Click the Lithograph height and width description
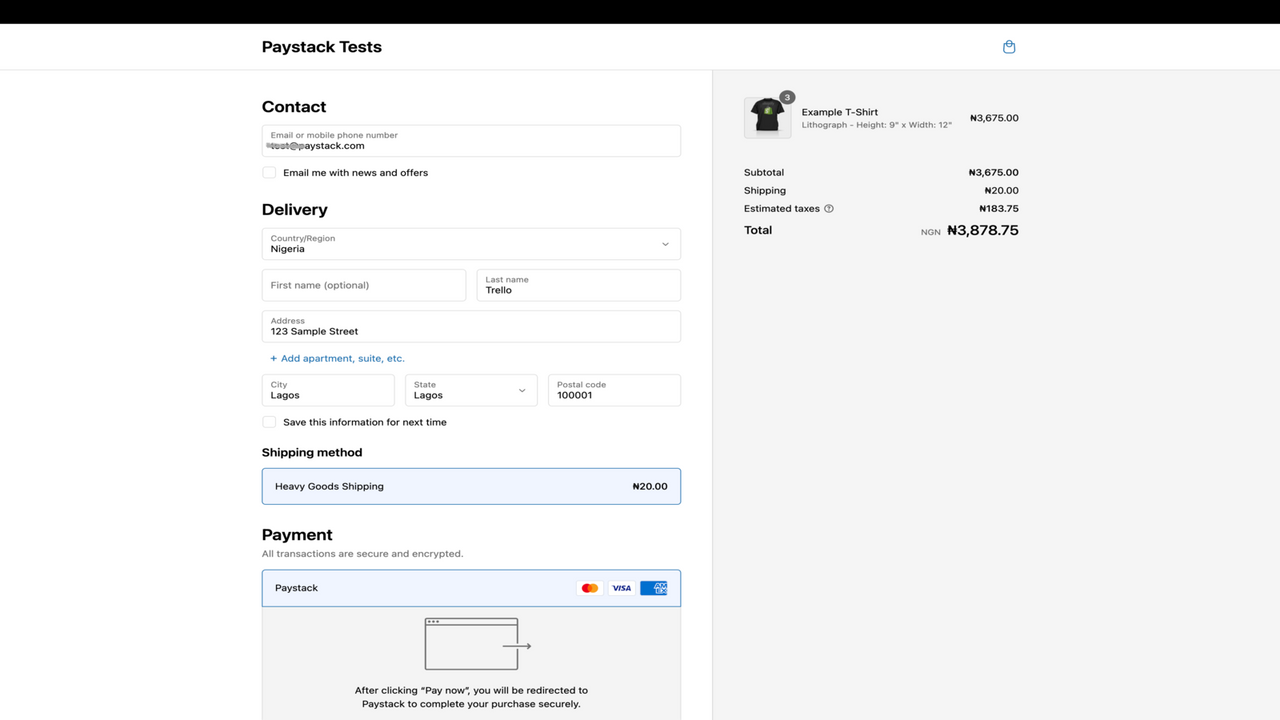This screenshot has width=1280, height=720. (x=877, y=125)
